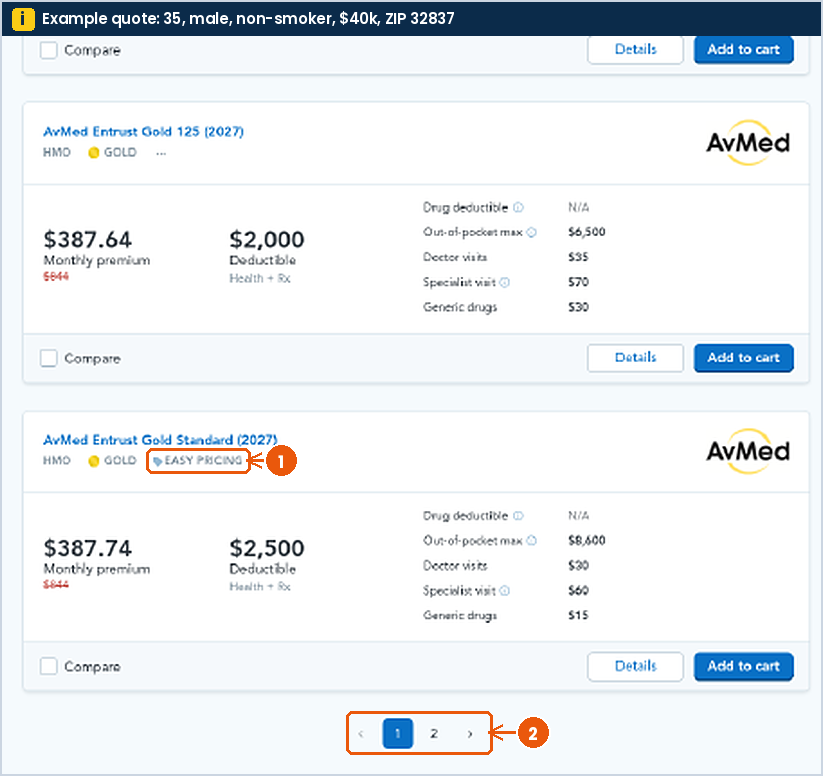Viewport: 823px width, 776px height.
Task: Go to the next page with the right chevron
Action: (x=470, y=733)
